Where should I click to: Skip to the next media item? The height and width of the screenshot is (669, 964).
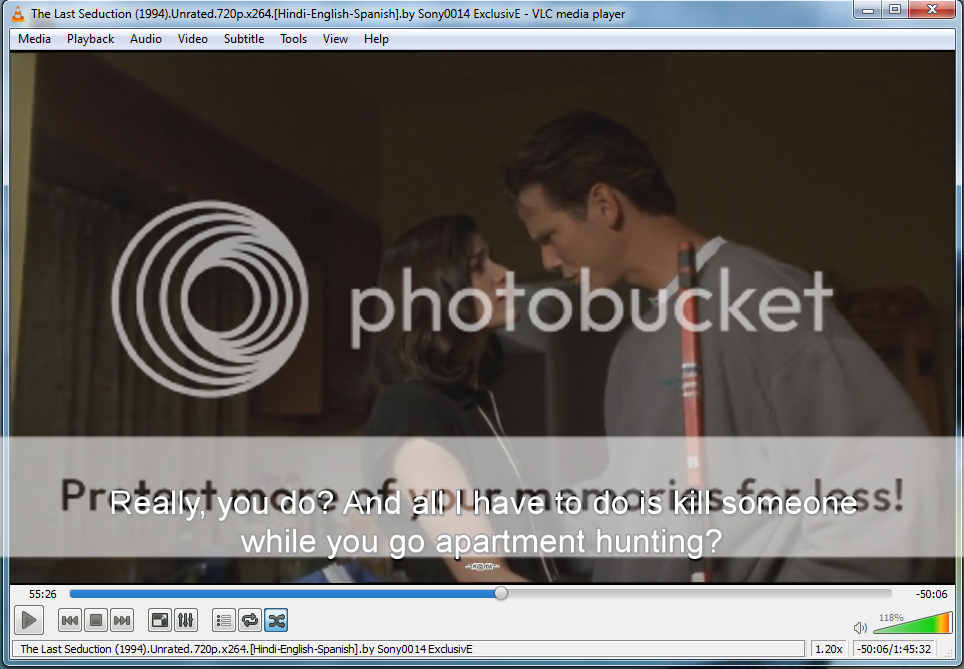pos(122,620)
